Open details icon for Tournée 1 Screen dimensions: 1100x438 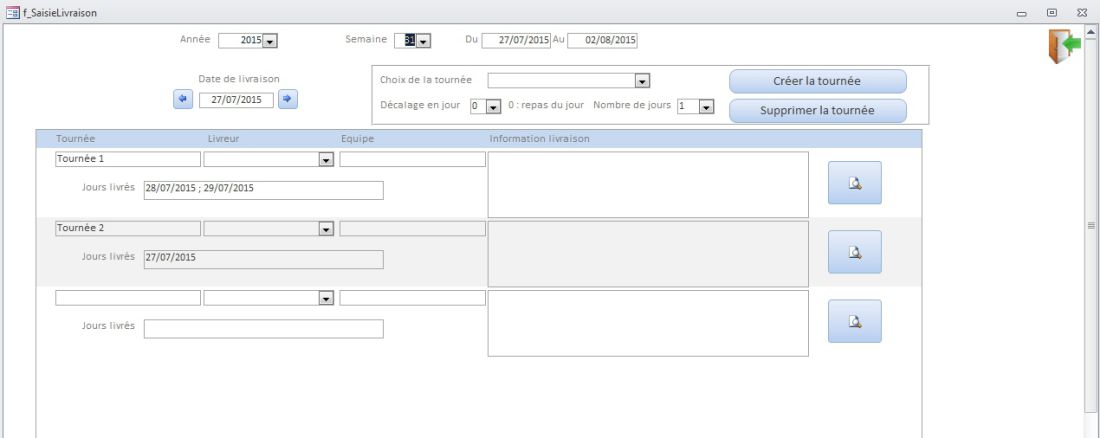point(854,183)
